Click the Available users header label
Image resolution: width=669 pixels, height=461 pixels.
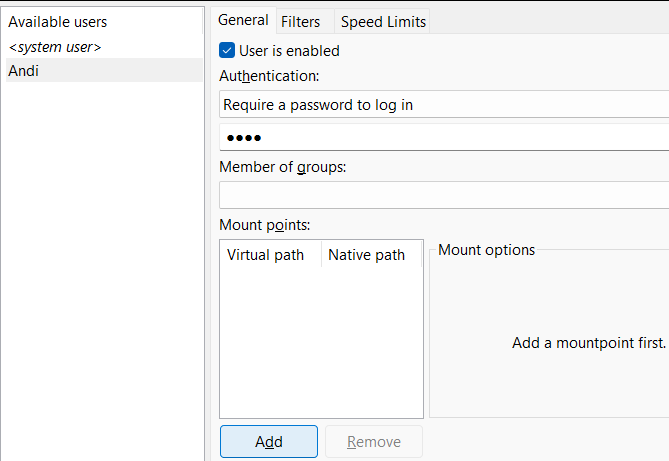click(x=57, y=21)
